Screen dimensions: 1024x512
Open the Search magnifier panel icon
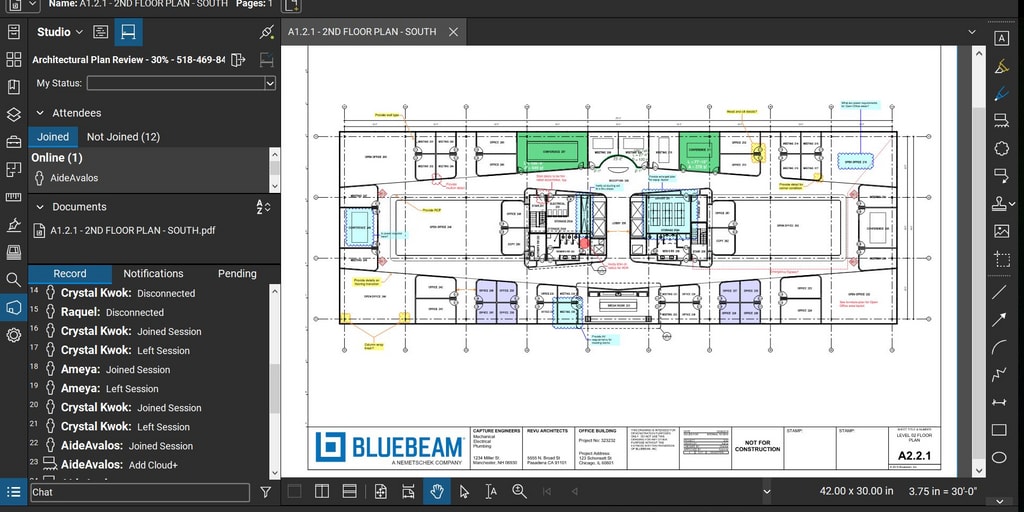click(x=14, y=280)
